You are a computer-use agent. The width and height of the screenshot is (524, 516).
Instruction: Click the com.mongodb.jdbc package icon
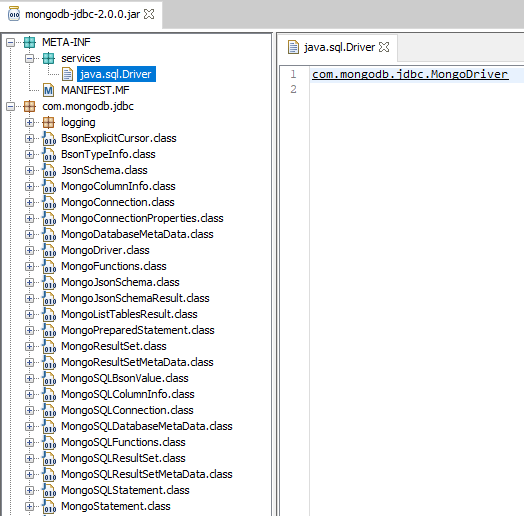(x=30, y=106)
